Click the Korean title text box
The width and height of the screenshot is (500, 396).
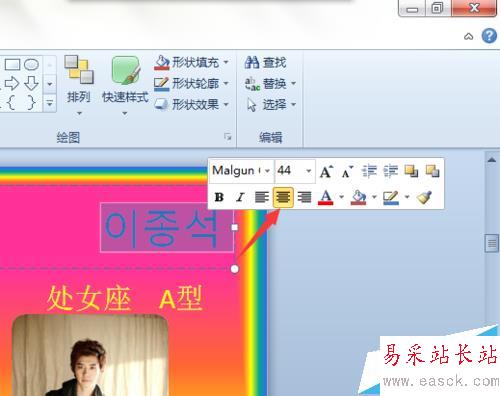167,228
